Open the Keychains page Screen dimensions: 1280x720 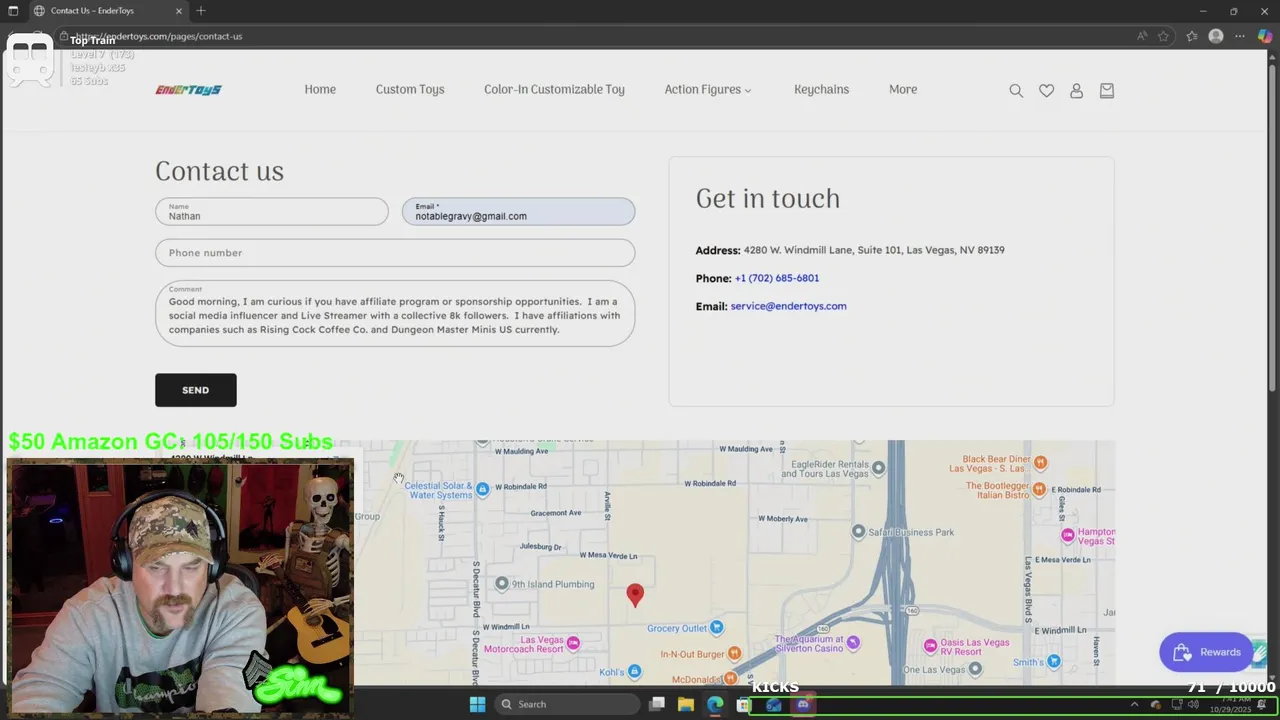point(821,90)
